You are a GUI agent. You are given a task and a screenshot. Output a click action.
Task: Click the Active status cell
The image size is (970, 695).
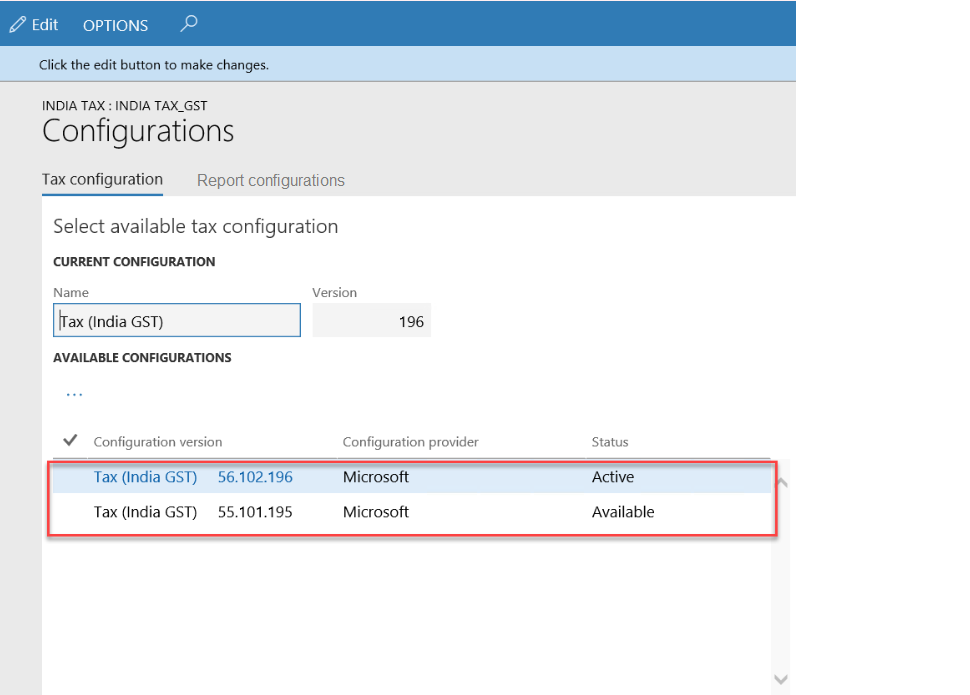613,477
